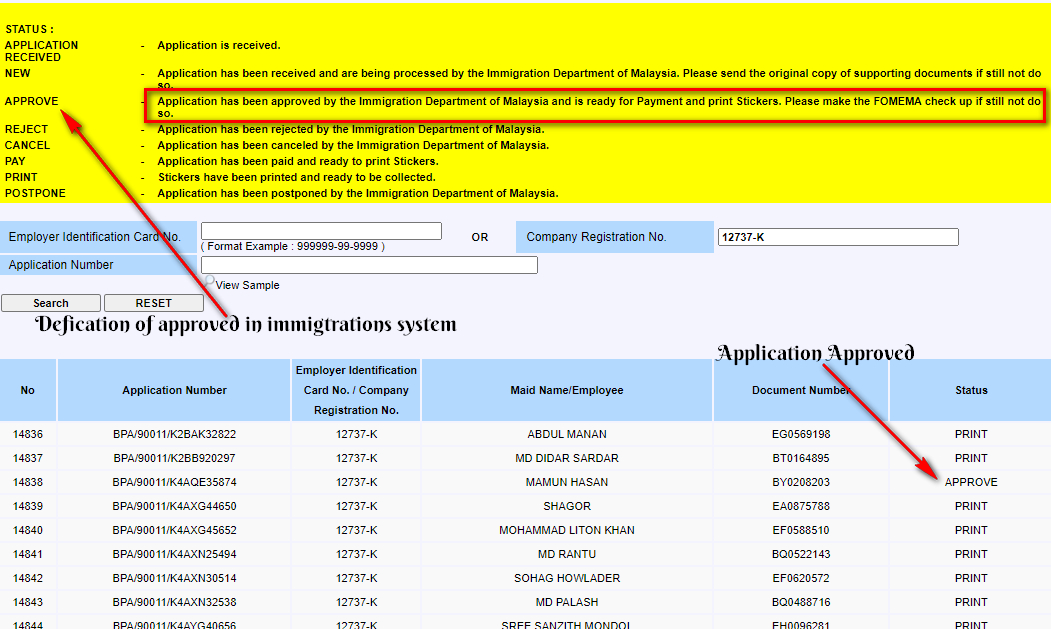Click row number 14843
This screenshot has height=629, width=1051.
(27, 602)
